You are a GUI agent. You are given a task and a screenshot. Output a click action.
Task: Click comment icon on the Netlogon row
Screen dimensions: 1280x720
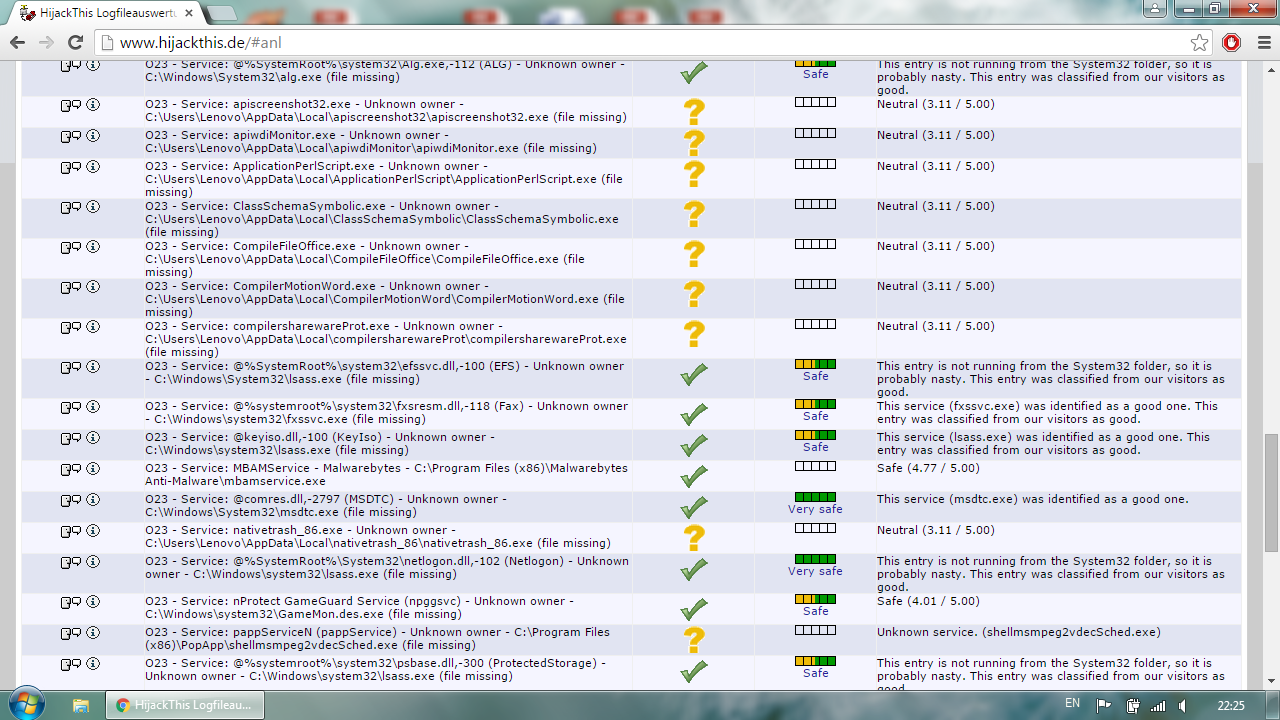pos(71,562)
